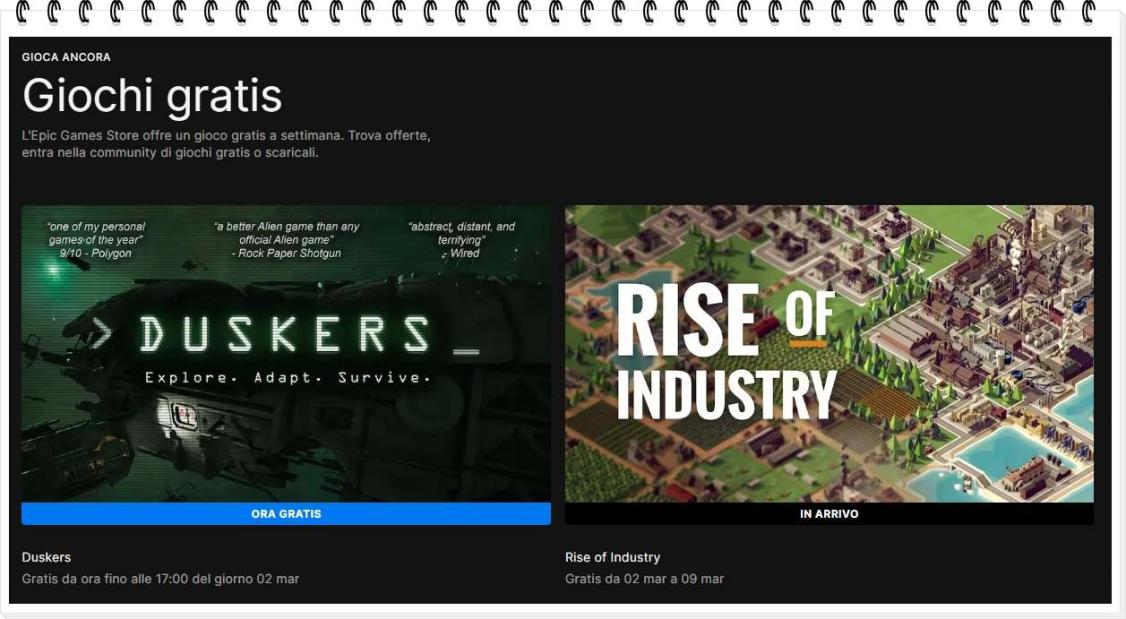Click the Wired review quote
This screenshot has width=1126, height=619.
coord(461,240)
